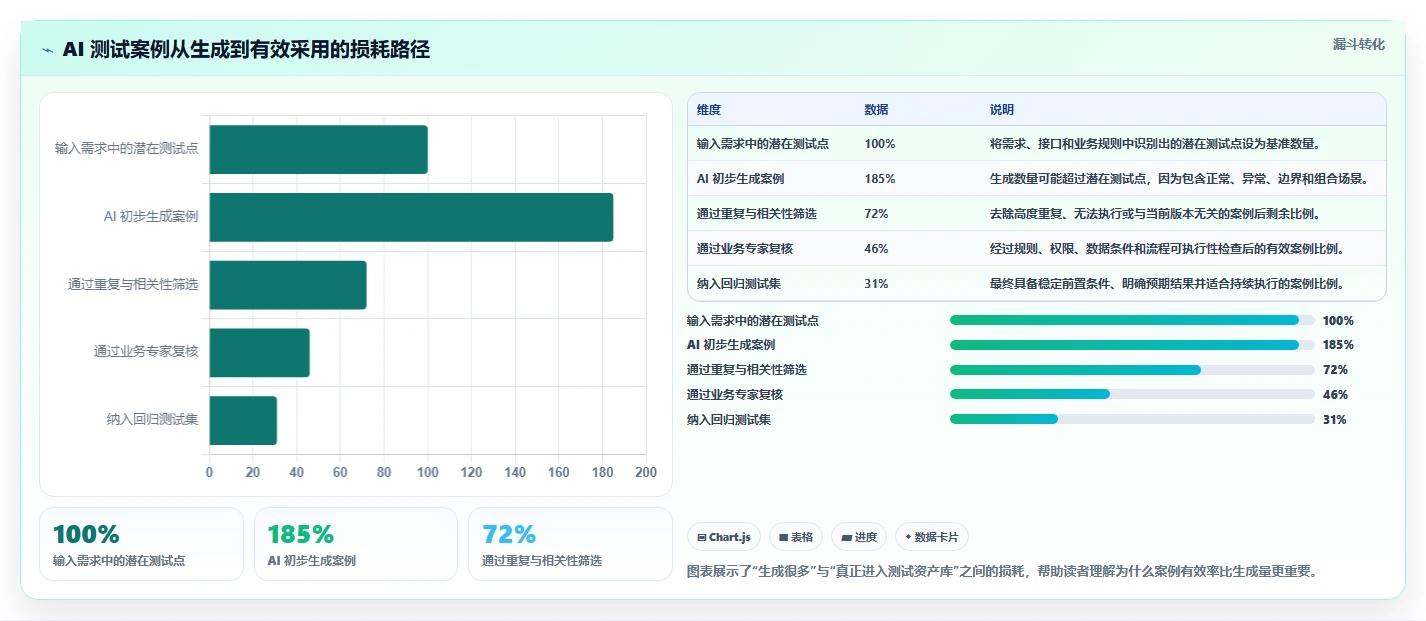Screen dimensions: 1426x621
Task: Click the 输入需求中的潜在测试点 progress bar
Action: coord(1132,320)
